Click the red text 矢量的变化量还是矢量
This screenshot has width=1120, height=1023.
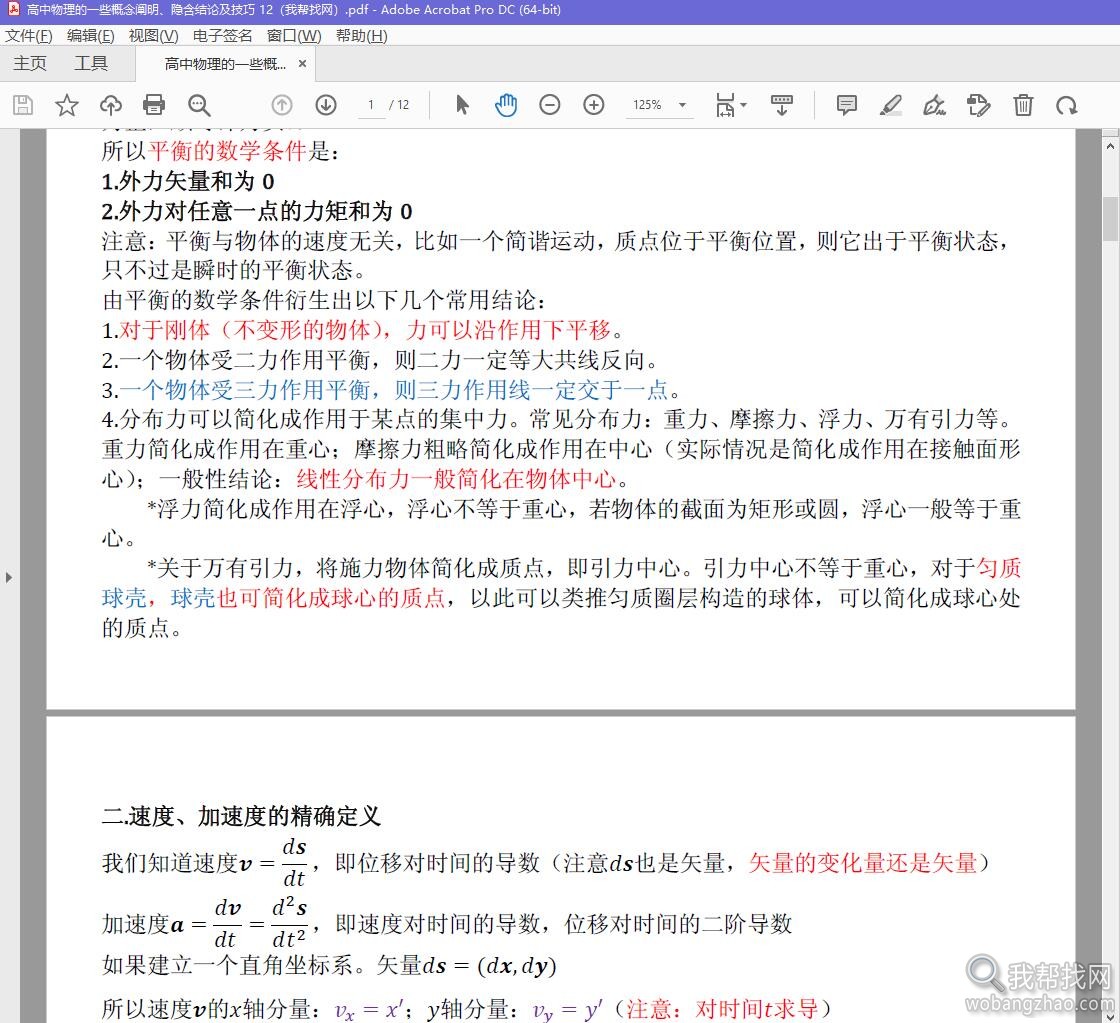862,863
